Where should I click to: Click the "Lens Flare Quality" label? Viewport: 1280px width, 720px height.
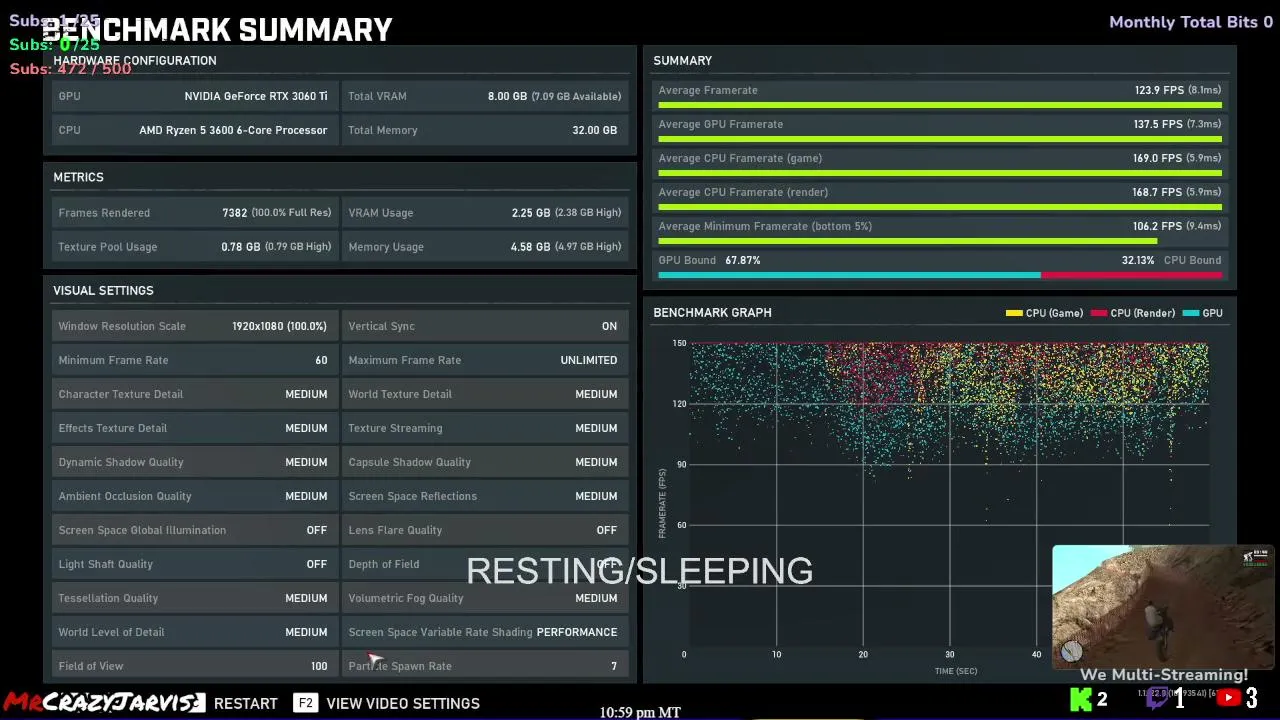pos(395,530)
